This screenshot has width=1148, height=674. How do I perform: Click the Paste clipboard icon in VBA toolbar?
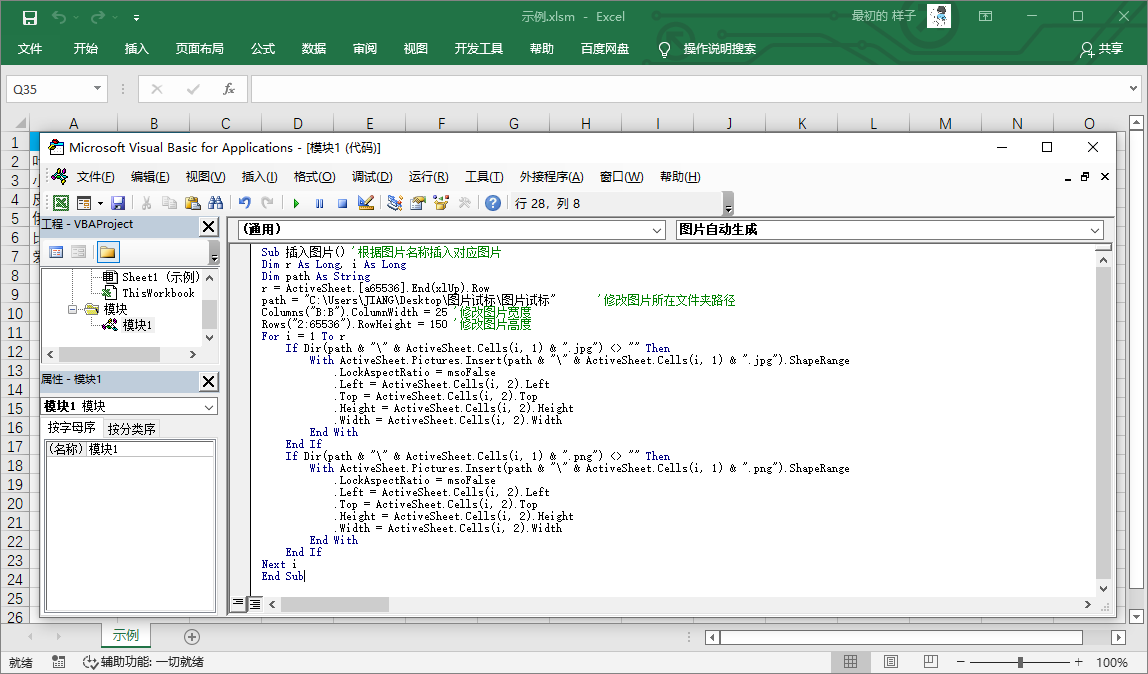(193, 203)
